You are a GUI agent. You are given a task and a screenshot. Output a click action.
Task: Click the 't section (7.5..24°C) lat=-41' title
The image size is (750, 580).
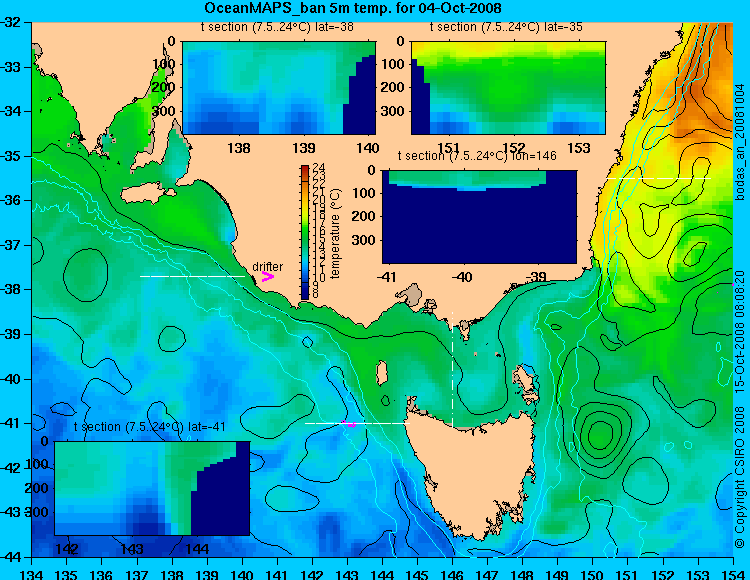tap(150, 427)
